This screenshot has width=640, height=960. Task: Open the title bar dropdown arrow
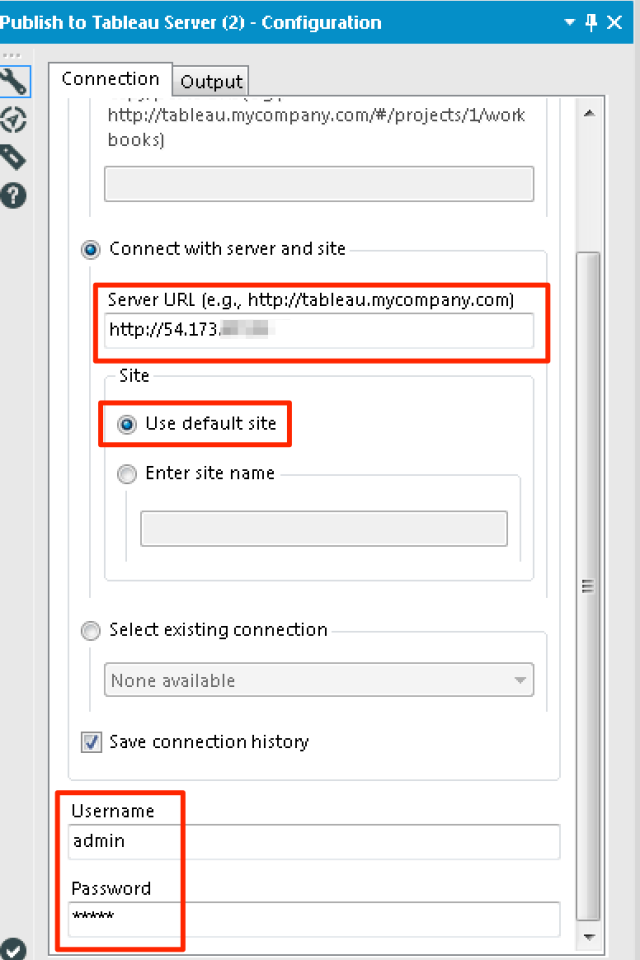pos(568,22)
